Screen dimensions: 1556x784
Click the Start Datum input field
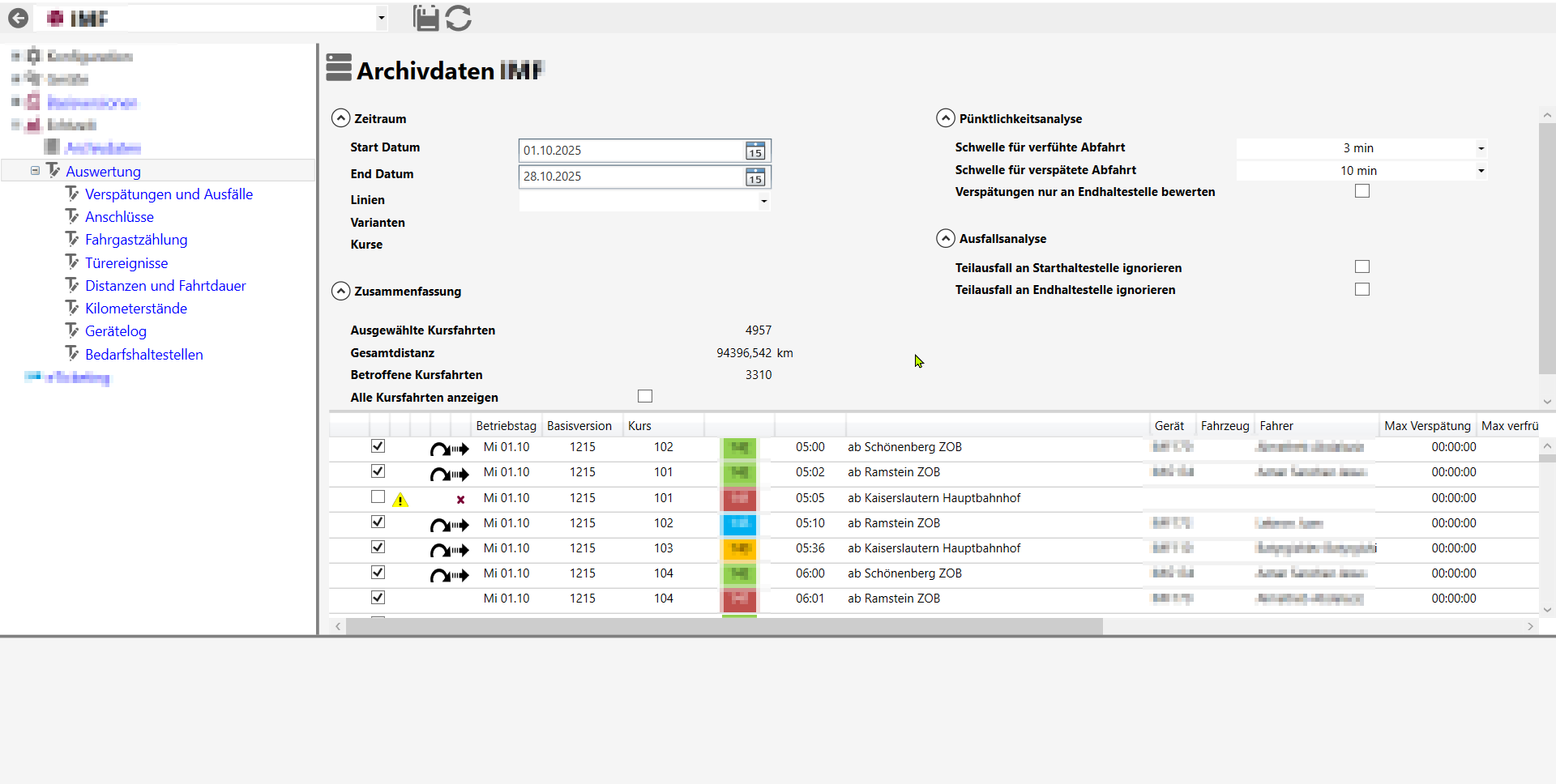[x=631, y=151]
